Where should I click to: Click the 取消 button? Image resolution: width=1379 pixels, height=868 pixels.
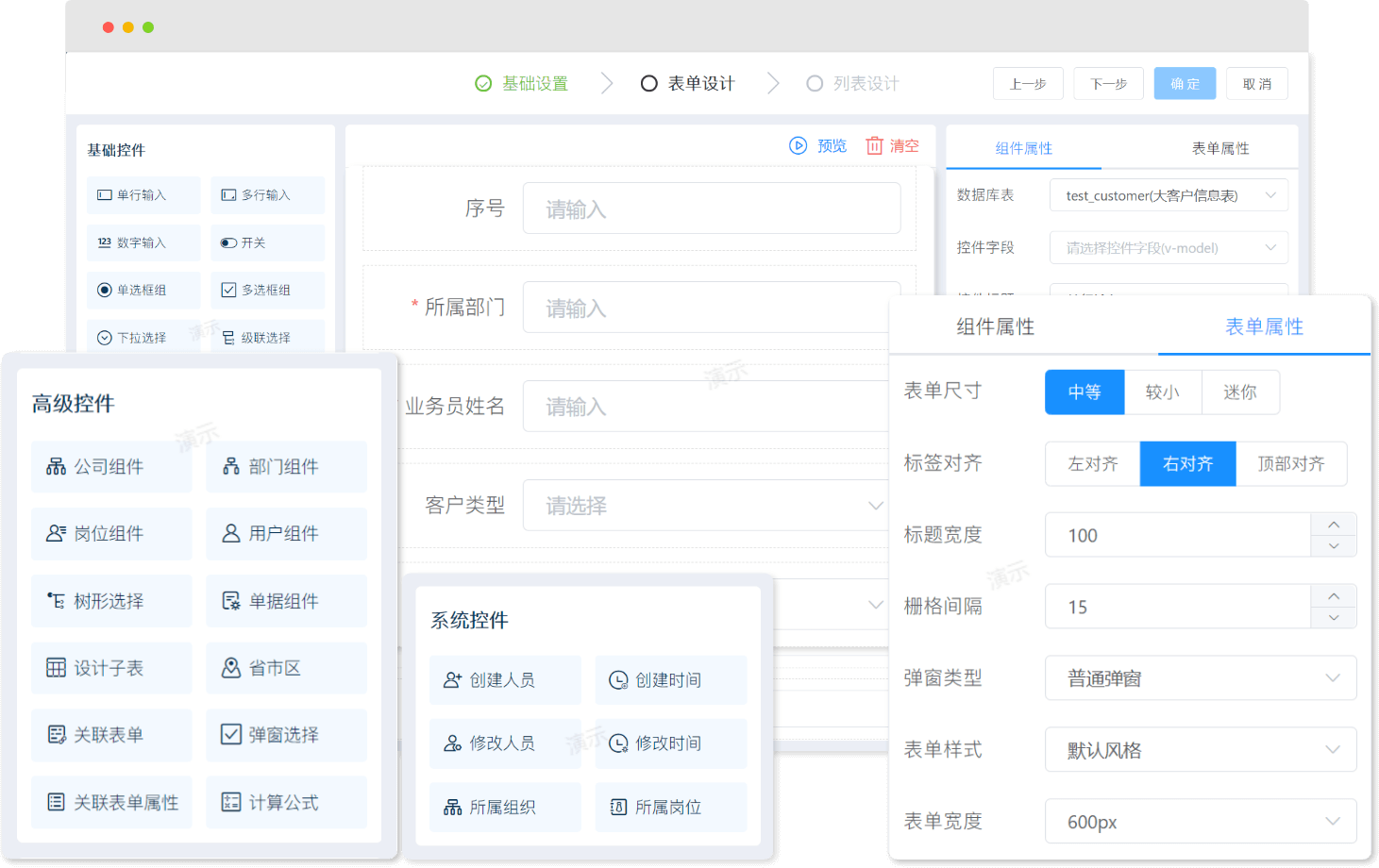[x=1257, y=84]
